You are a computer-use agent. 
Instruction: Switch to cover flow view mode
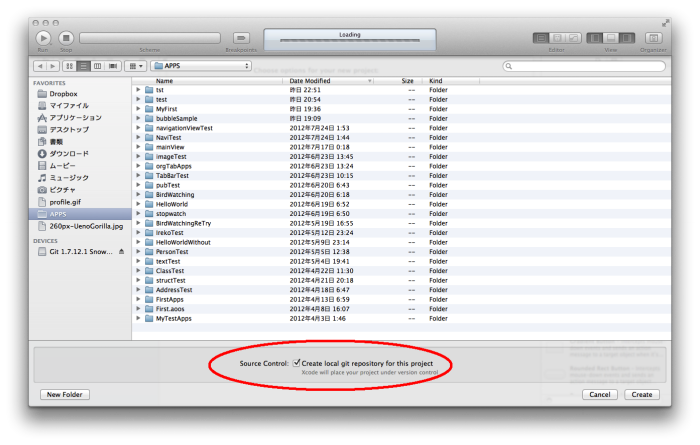pos(112,66)
